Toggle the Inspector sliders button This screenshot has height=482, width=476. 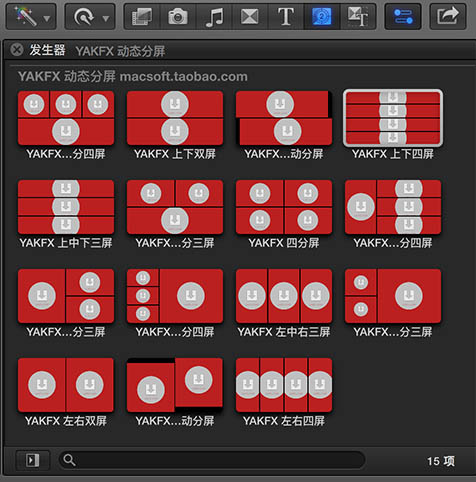coord(403,17)
